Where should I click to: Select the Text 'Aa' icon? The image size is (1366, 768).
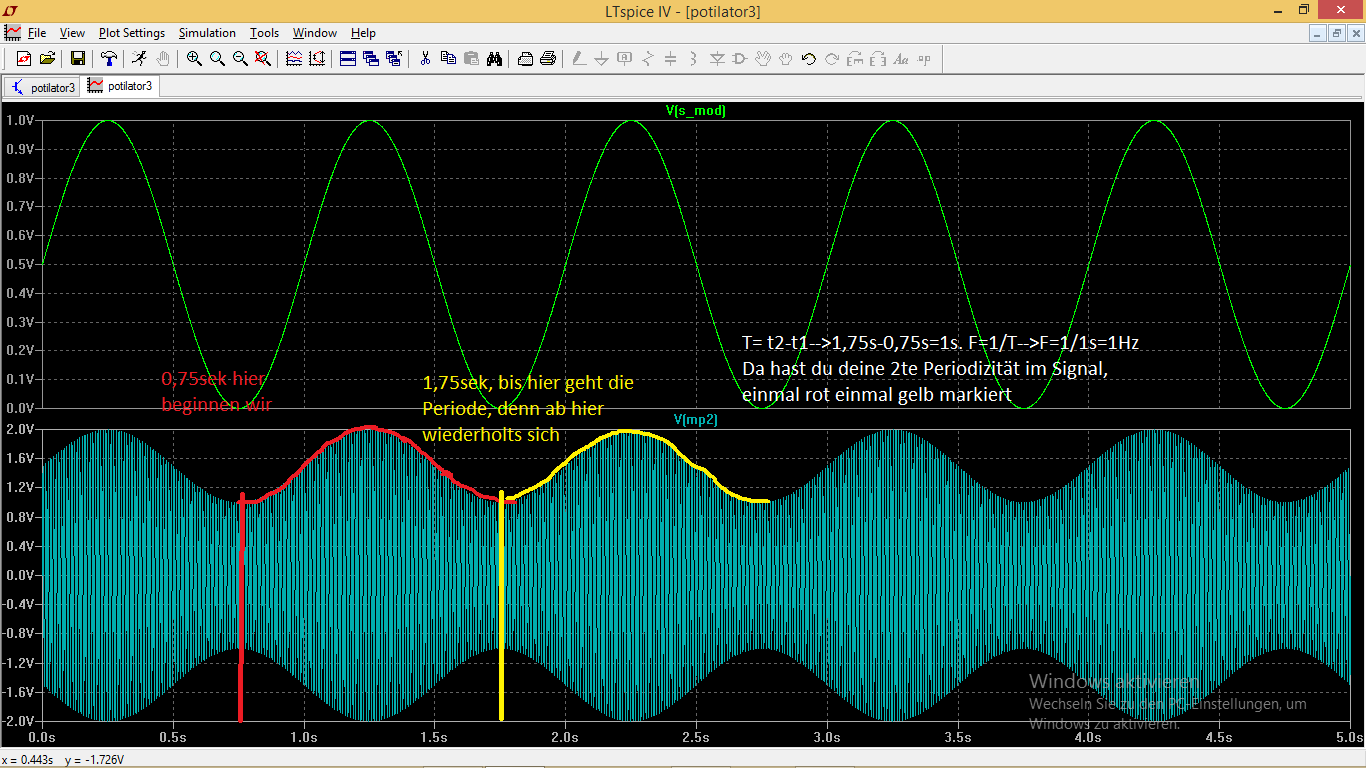click(901, 59)
